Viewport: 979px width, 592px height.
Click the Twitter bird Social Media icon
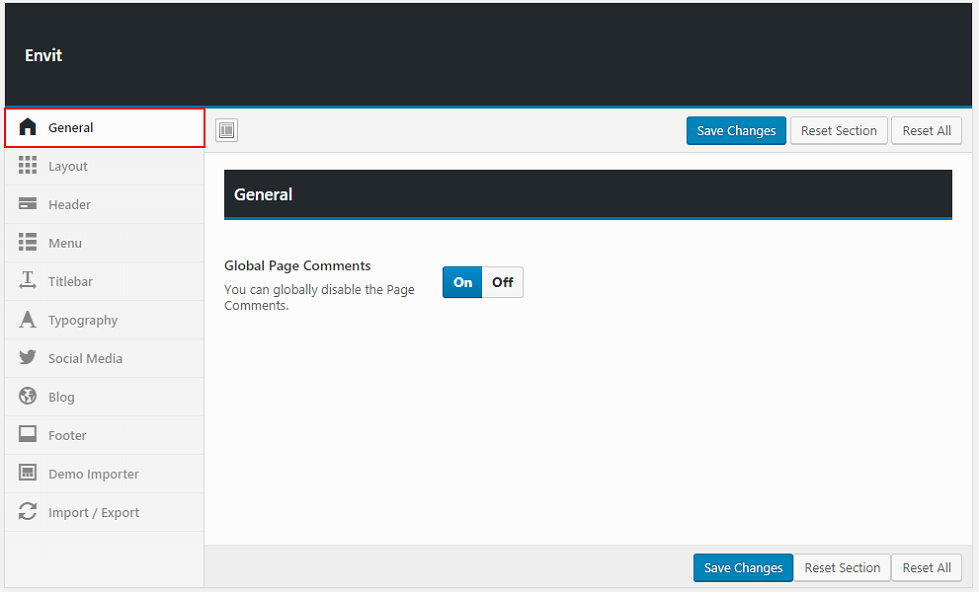pos(28,358)
